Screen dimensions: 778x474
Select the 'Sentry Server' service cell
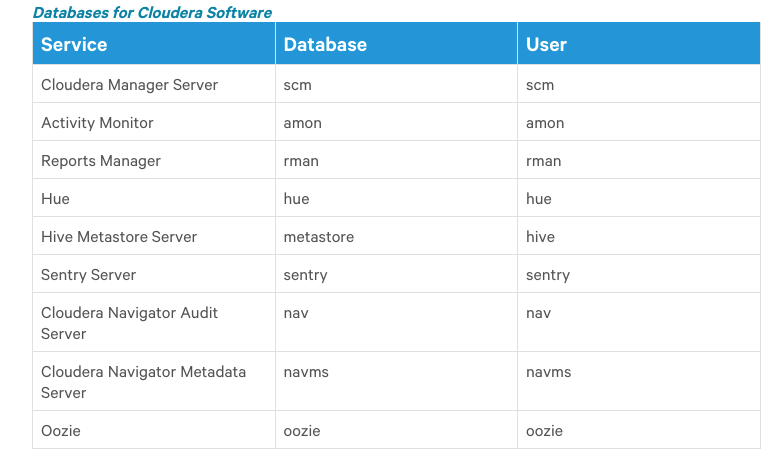154,274
